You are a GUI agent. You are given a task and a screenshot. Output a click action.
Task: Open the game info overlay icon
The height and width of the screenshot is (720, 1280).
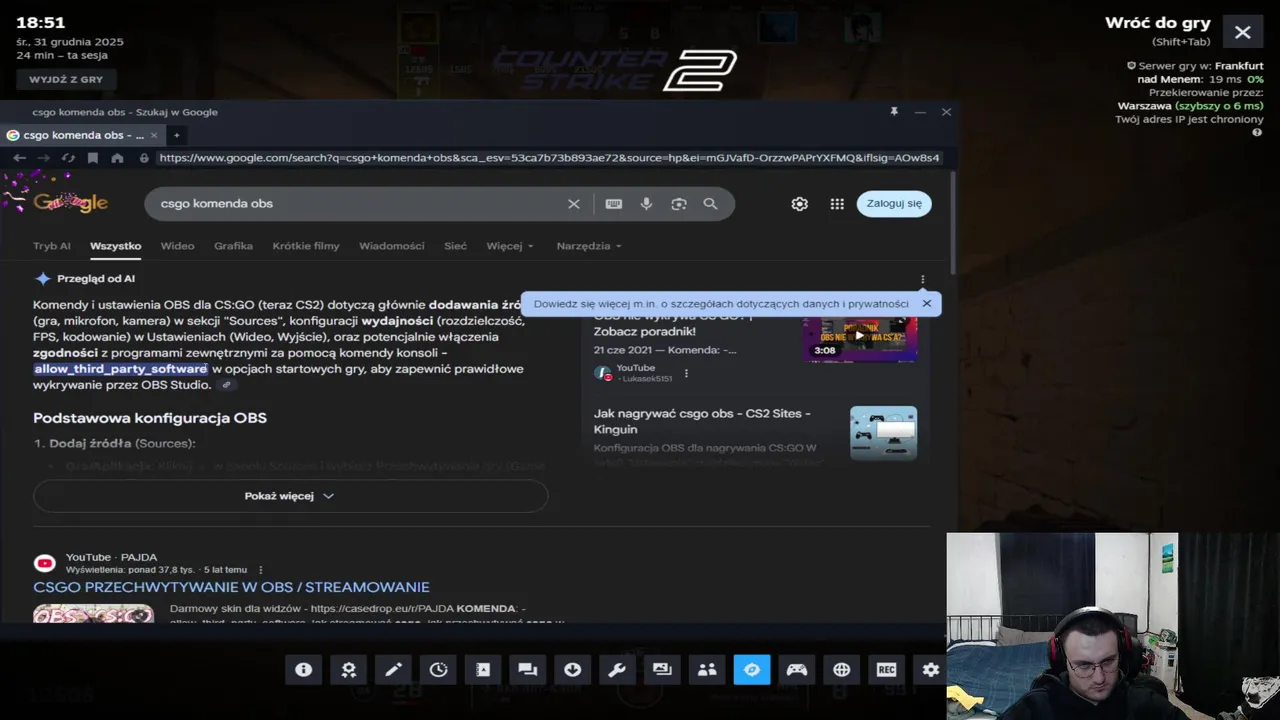click(x=303, y=670)
